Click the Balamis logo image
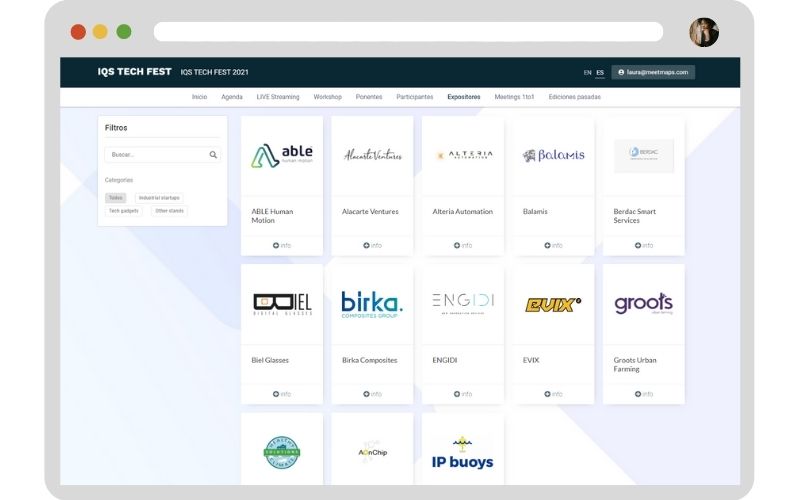Image resolution: width=800 pixels, height=500 pixels. (x=554, y=155)
